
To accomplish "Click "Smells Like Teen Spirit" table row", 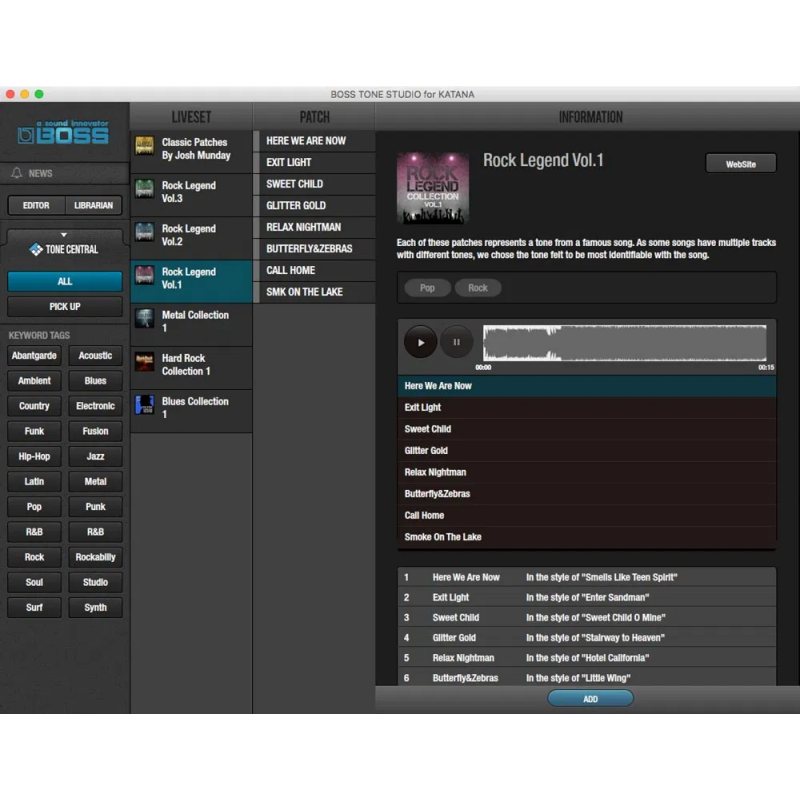I will (x=587, y=577).
